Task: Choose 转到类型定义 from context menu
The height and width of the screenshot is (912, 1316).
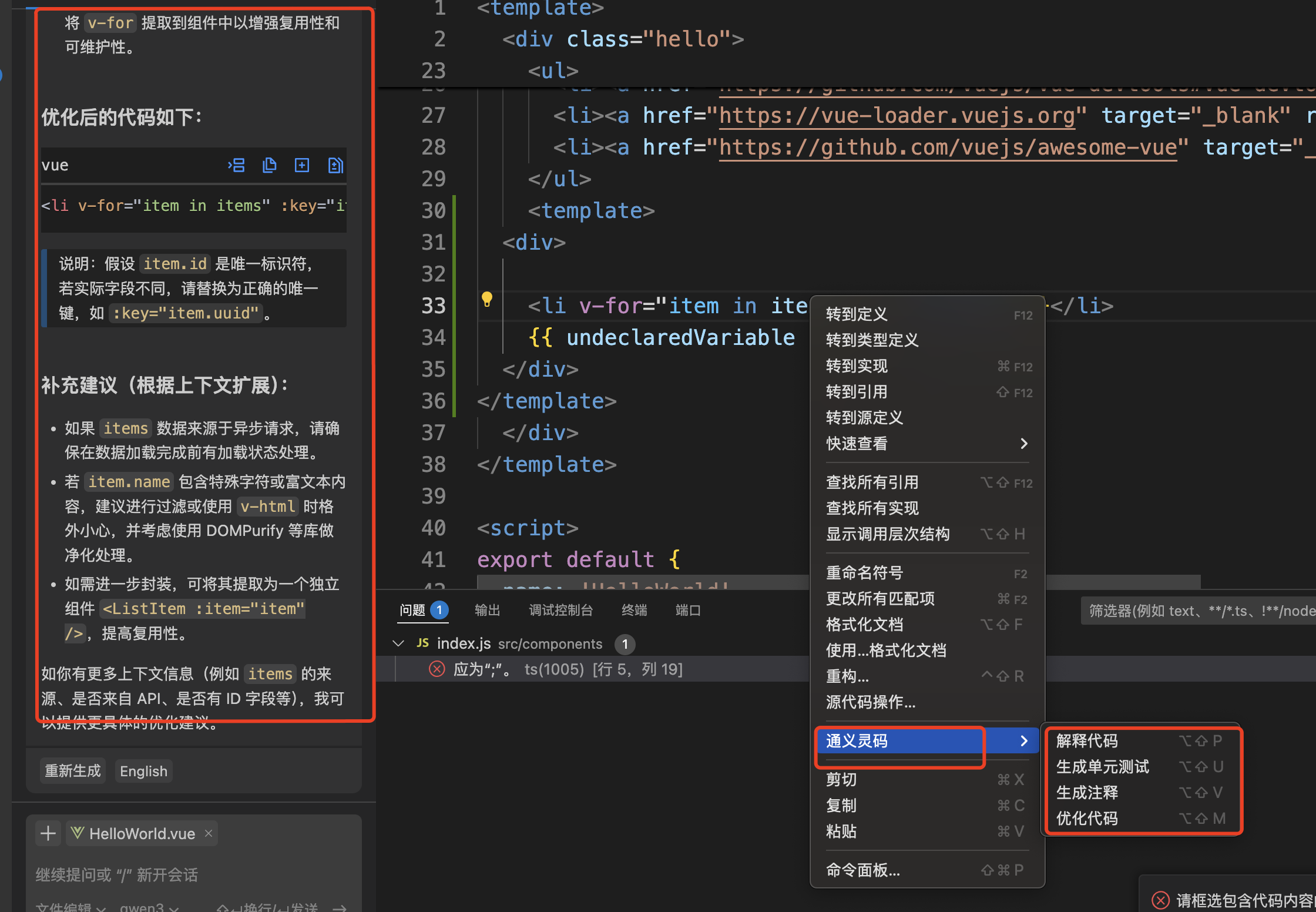Action: pos(927,340)
